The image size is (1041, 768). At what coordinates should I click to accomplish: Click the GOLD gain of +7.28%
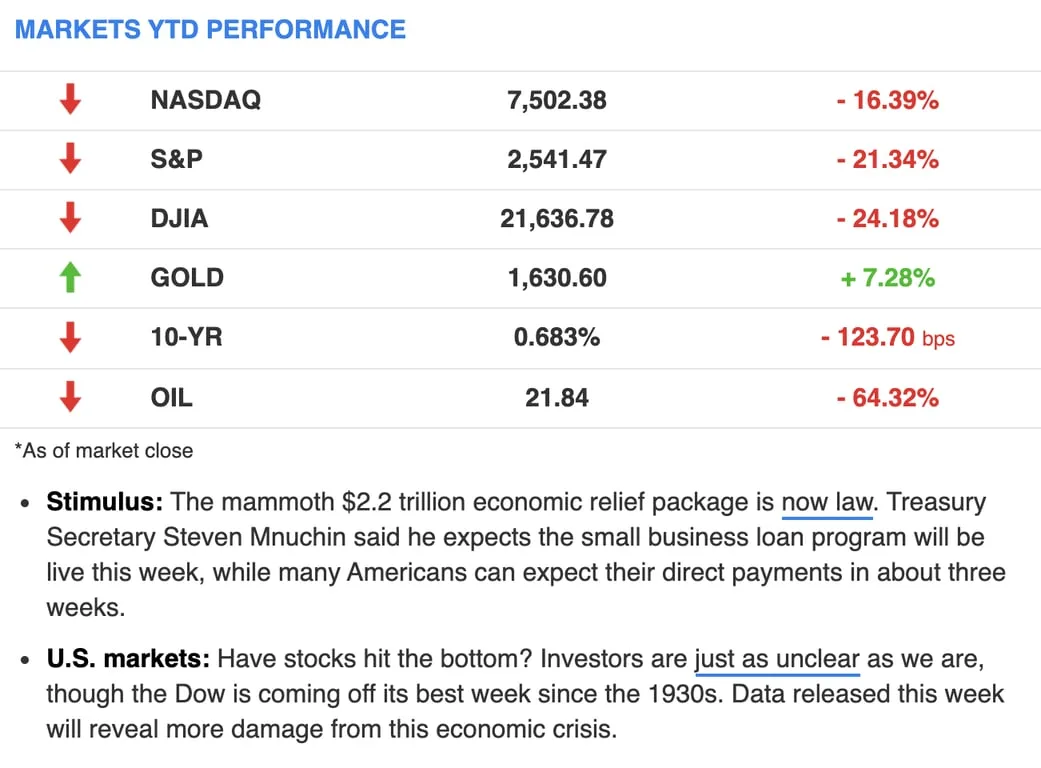pyautogui.click(x=888, y=277)
